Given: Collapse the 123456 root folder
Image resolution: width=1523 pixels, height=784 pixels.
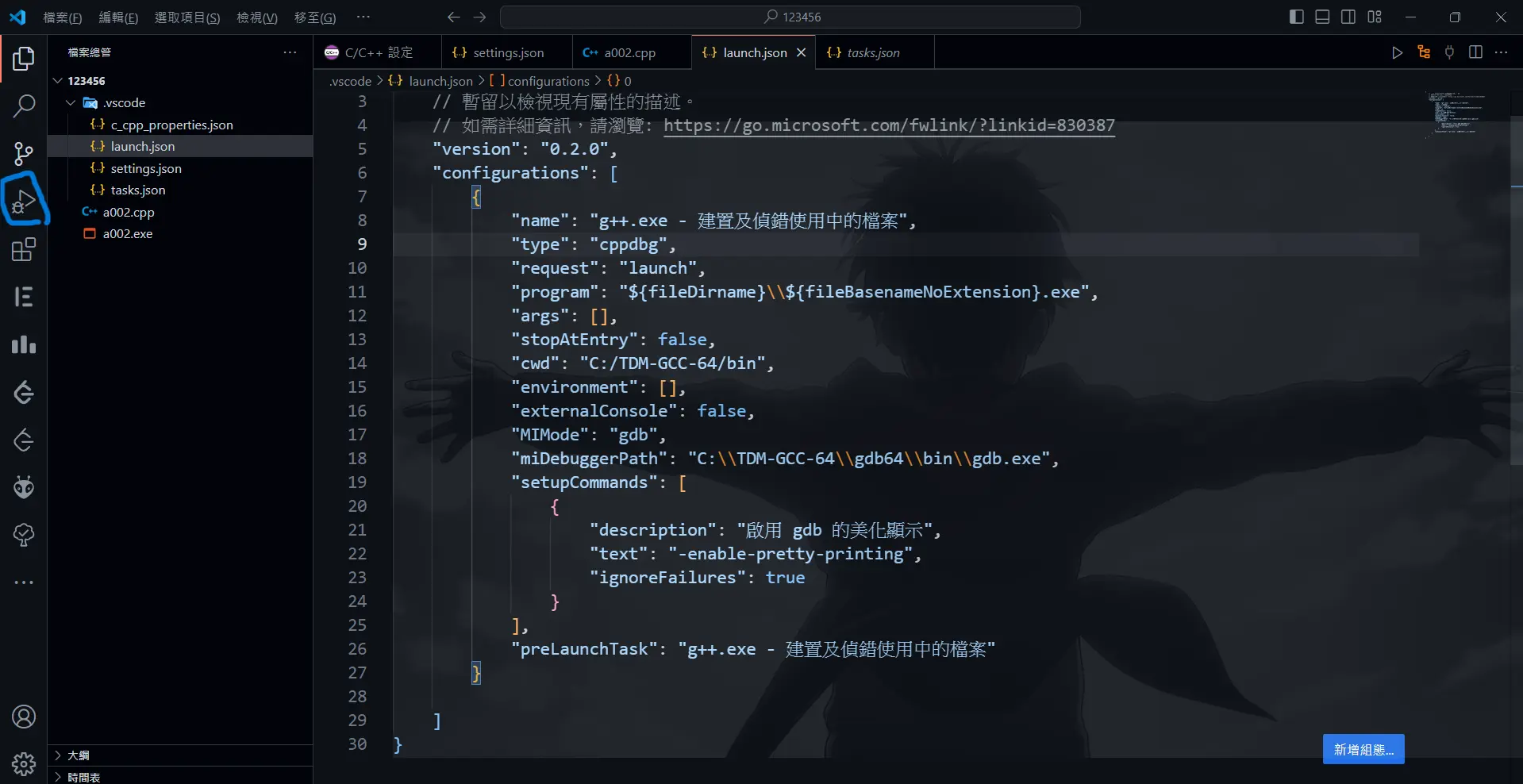Looking at the screenshot, I should pyautogui.click(x=57, y=81).
